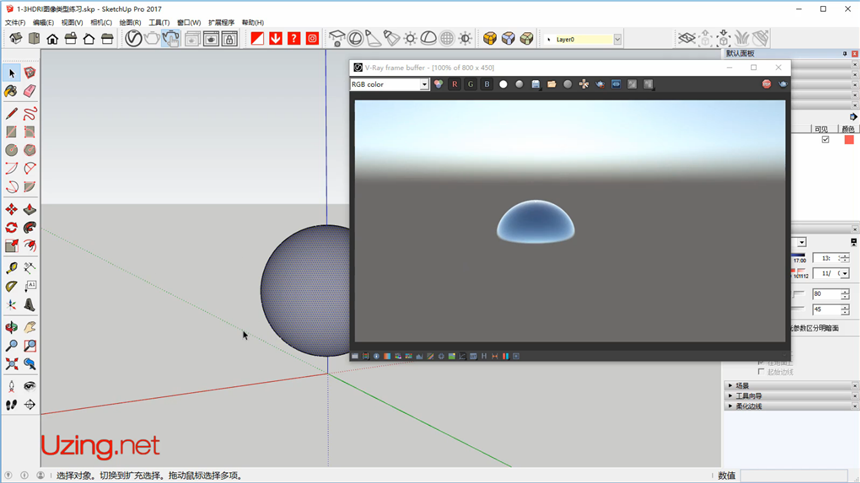The image size is (860, 483).
Task: Toggle green channel in frame buffer
Action: click(470, 84)
